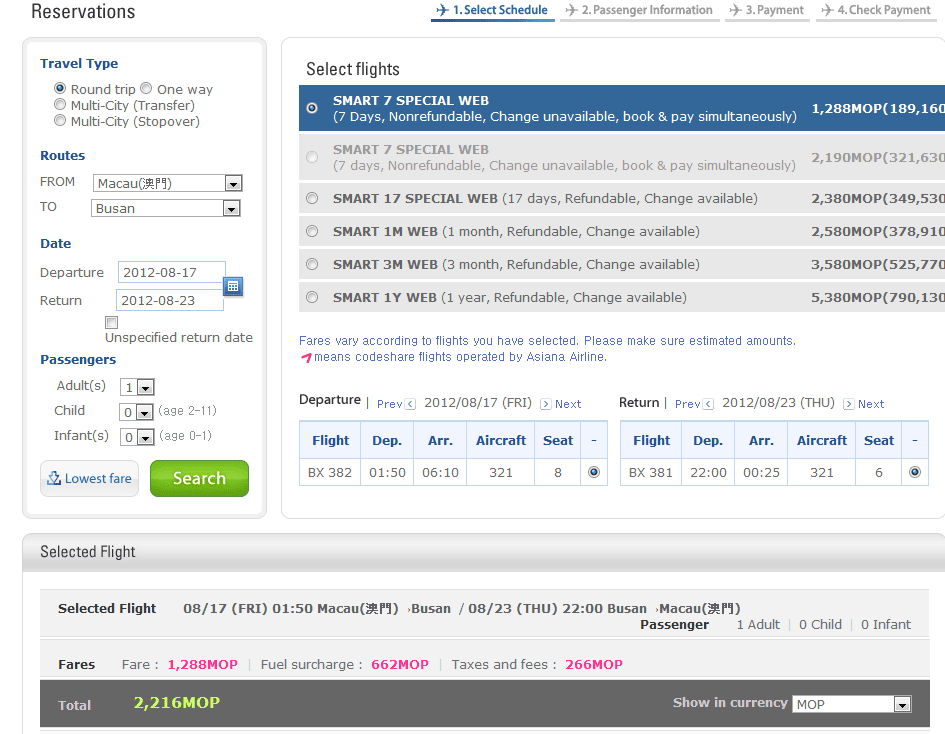This screenshot has height=734, width=945.
Task: Expand the Adult(s) count dropdown
Action: click(145, 388)
